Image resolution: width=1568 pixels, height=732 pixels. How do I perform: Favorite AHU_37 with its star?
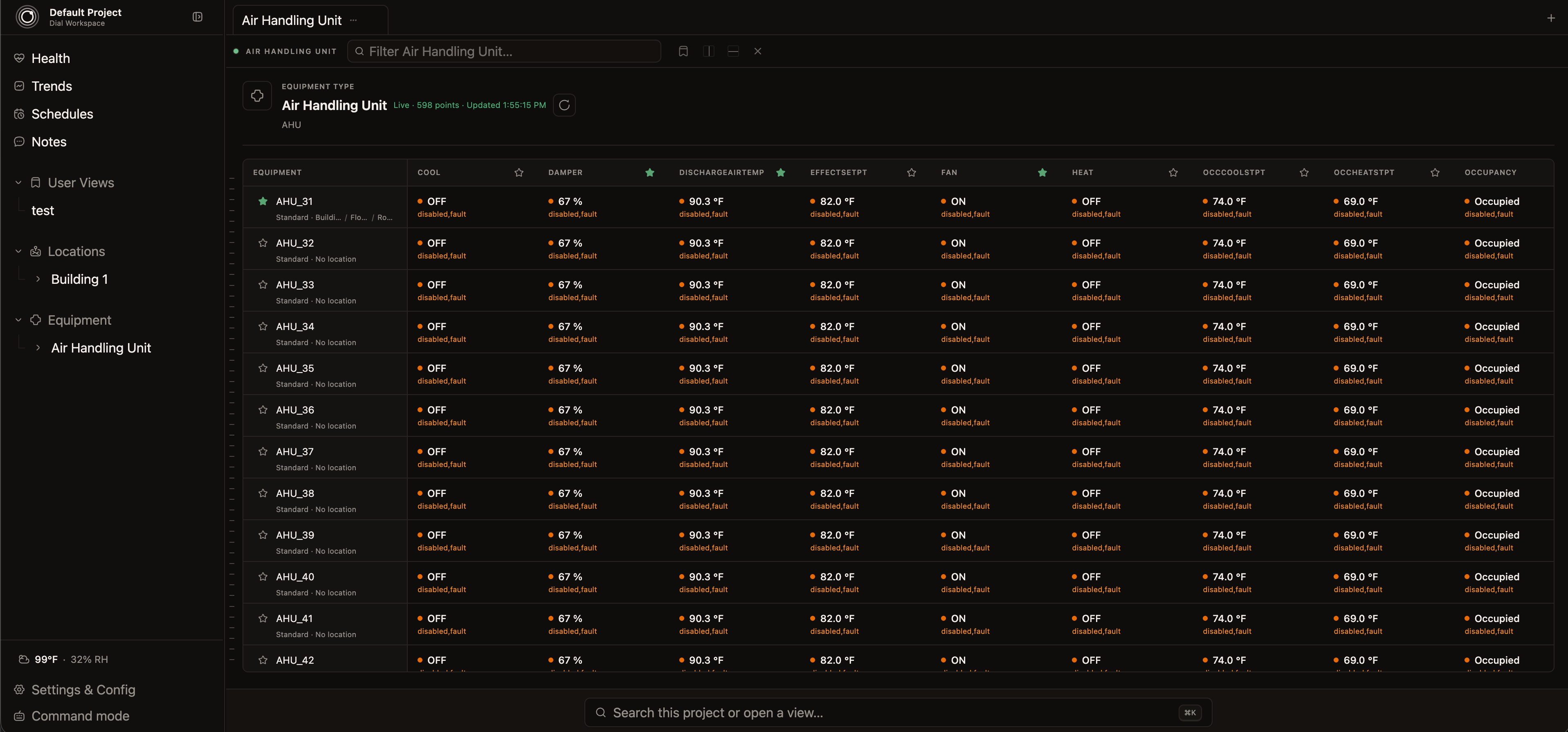pos(263,451)
